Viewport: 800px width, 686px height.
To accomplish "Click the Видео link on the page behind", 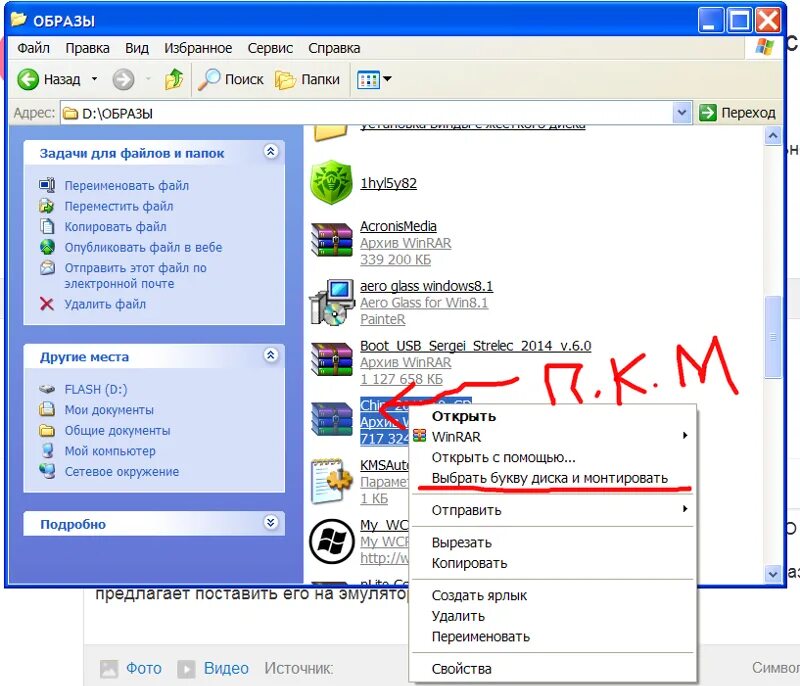I will 226,668.
